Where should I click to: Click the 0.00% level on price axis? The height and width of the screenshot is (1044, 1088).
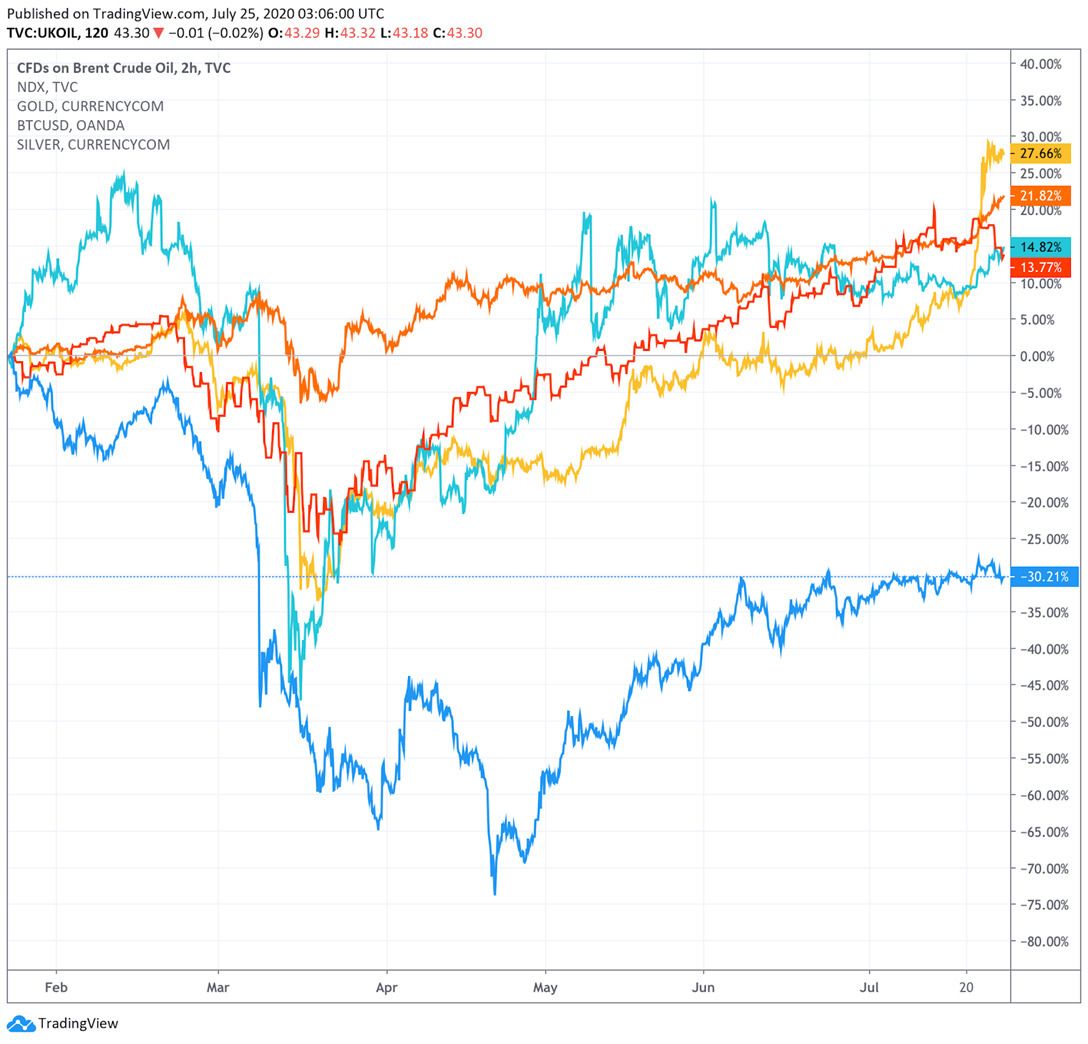(1041, 356)
